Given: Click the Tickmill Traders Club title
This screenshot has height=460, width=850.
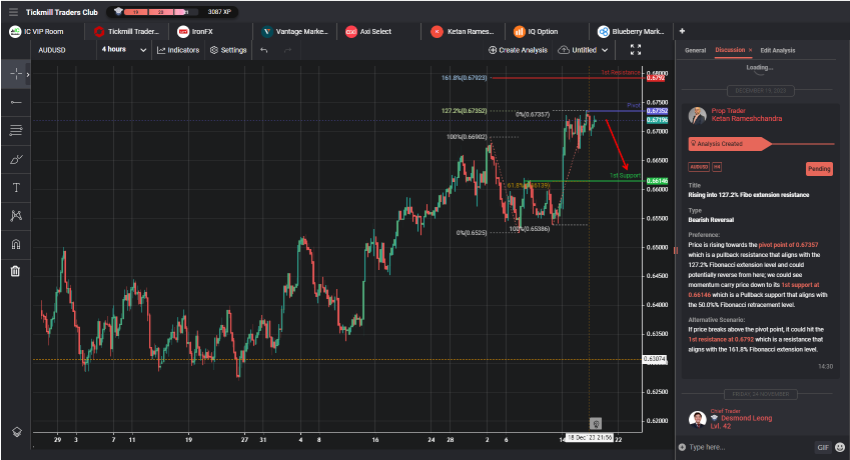Looking at the screenshot, I should [x=62, y=12].
